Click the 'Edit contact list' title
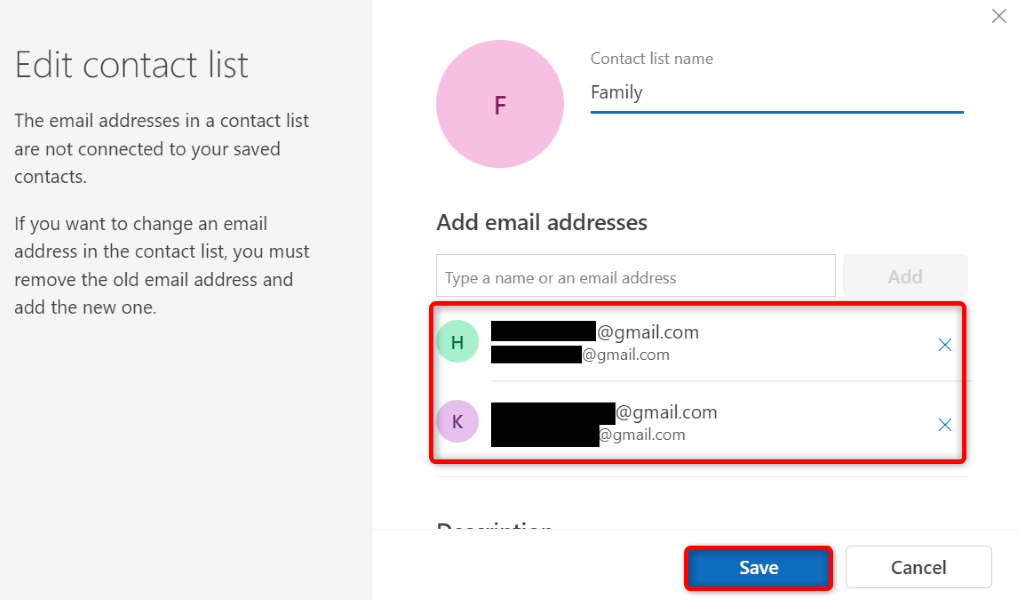 click(131, 66)
